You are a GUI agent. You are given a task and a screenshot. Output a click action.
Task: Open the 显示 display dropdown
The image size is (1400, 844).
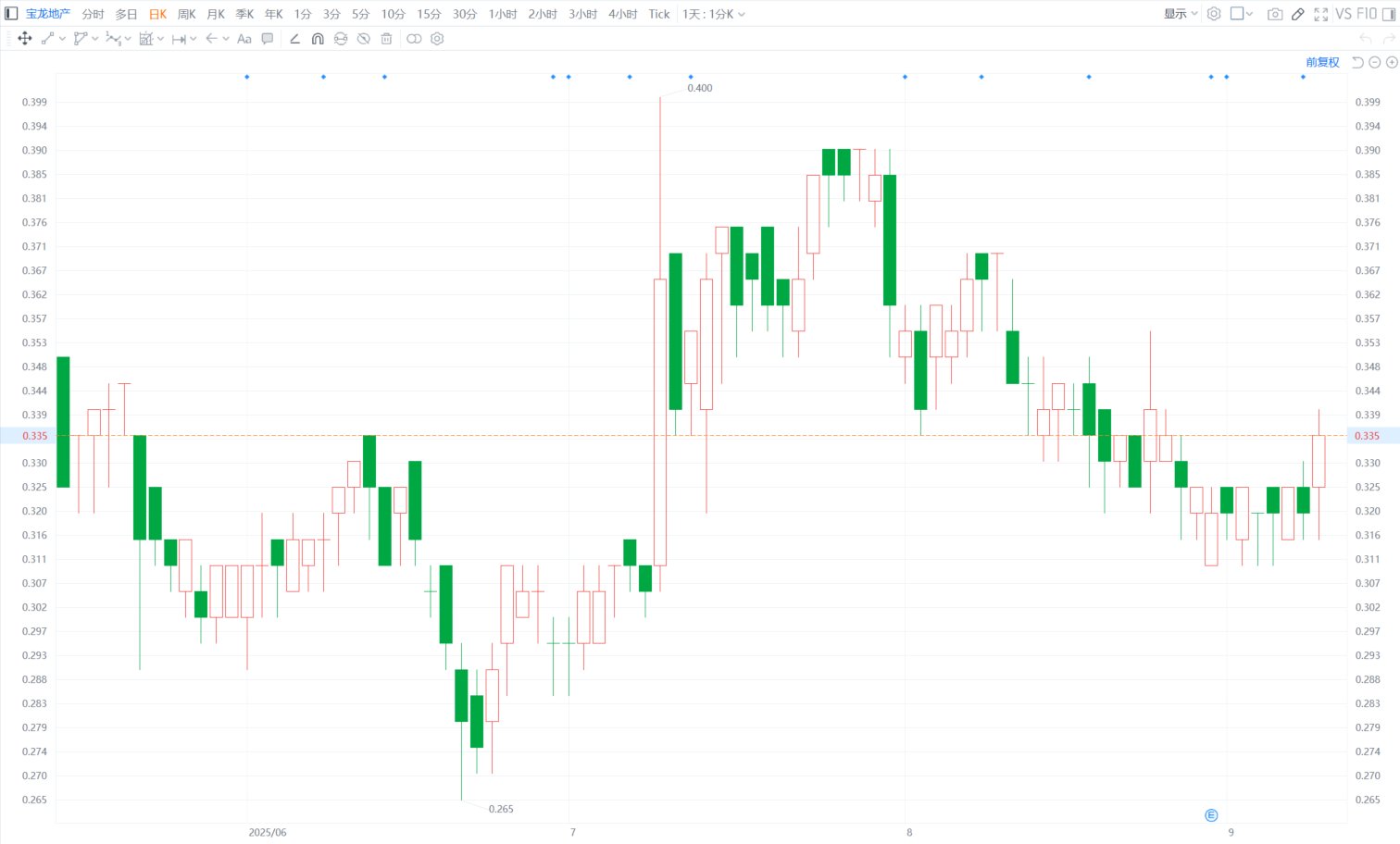click(1181, 14)
